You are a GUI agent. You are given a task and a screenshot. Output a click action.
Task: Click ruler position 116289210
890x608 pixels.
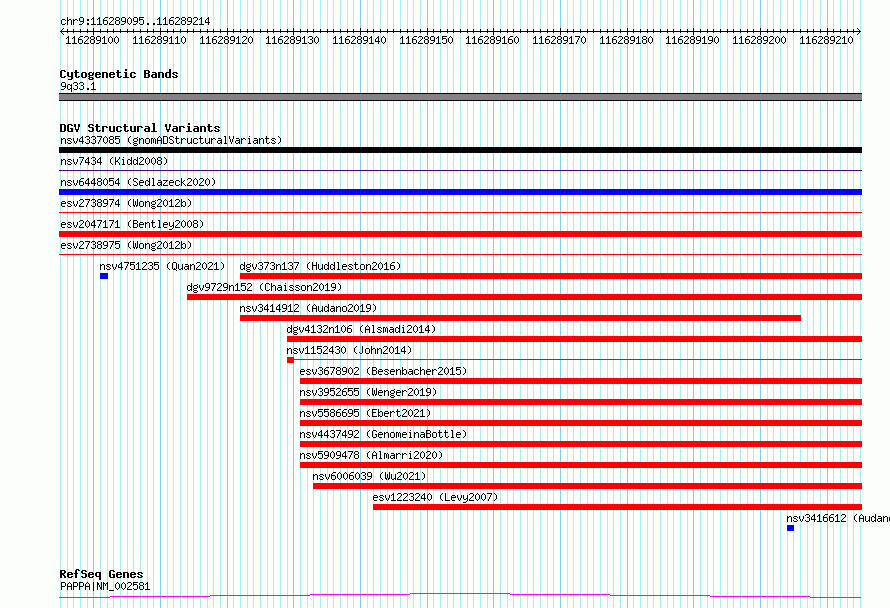(826, 40)
